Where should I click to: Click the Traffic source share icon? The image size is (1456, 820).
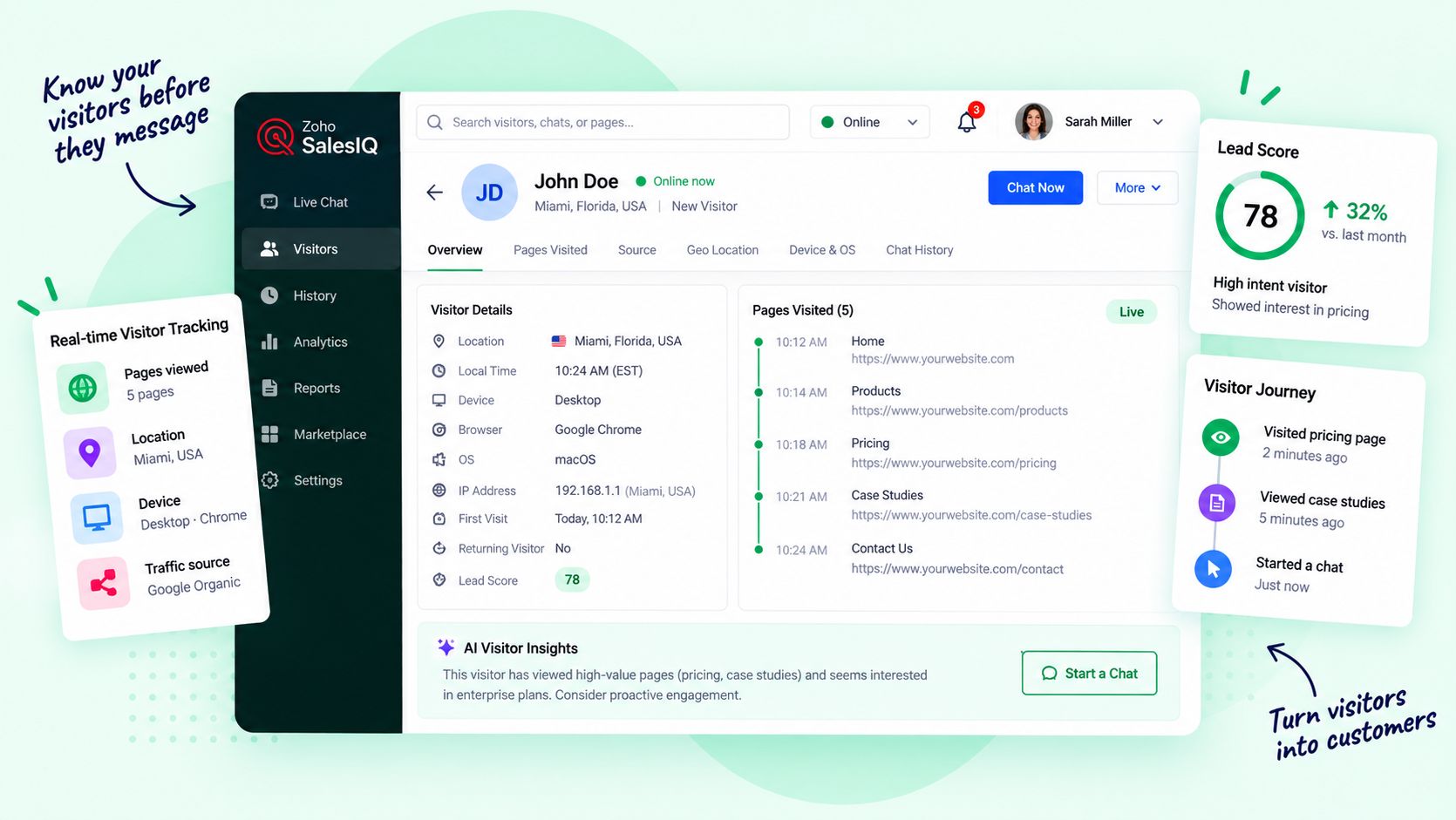104,583
